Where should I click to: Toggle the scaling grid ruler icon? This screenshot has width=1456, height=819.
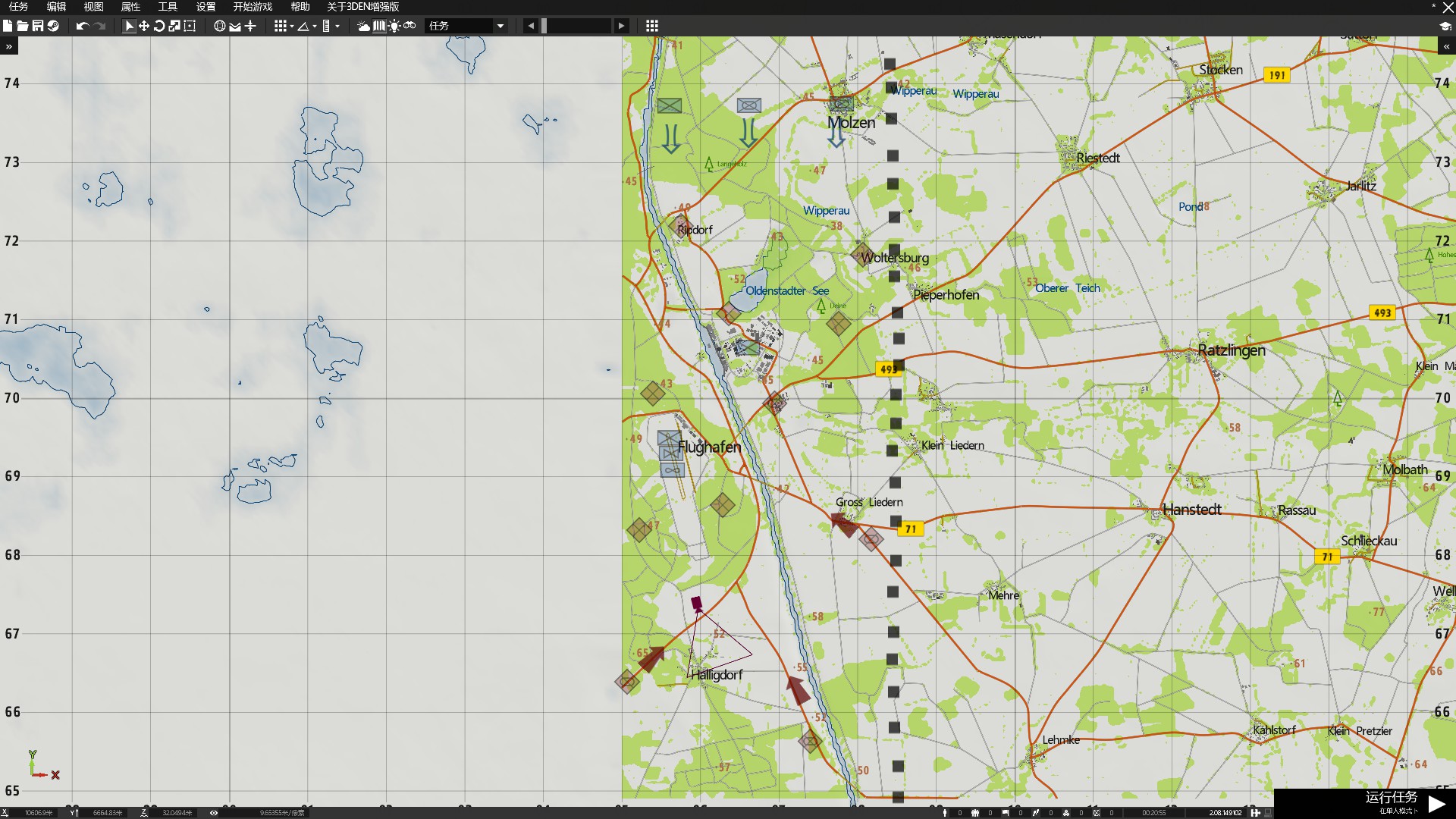(x=326, y=26)
